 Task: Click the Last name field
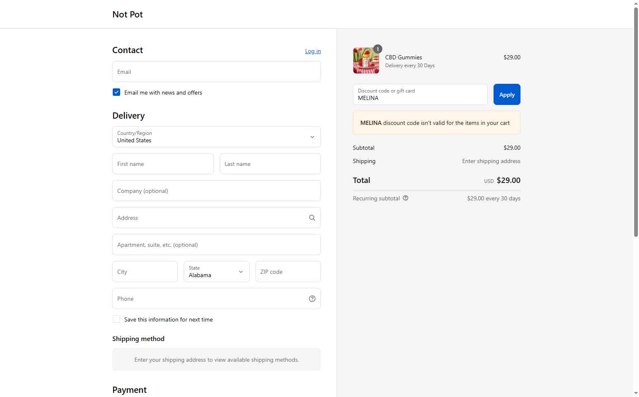[x=270, y=164]
